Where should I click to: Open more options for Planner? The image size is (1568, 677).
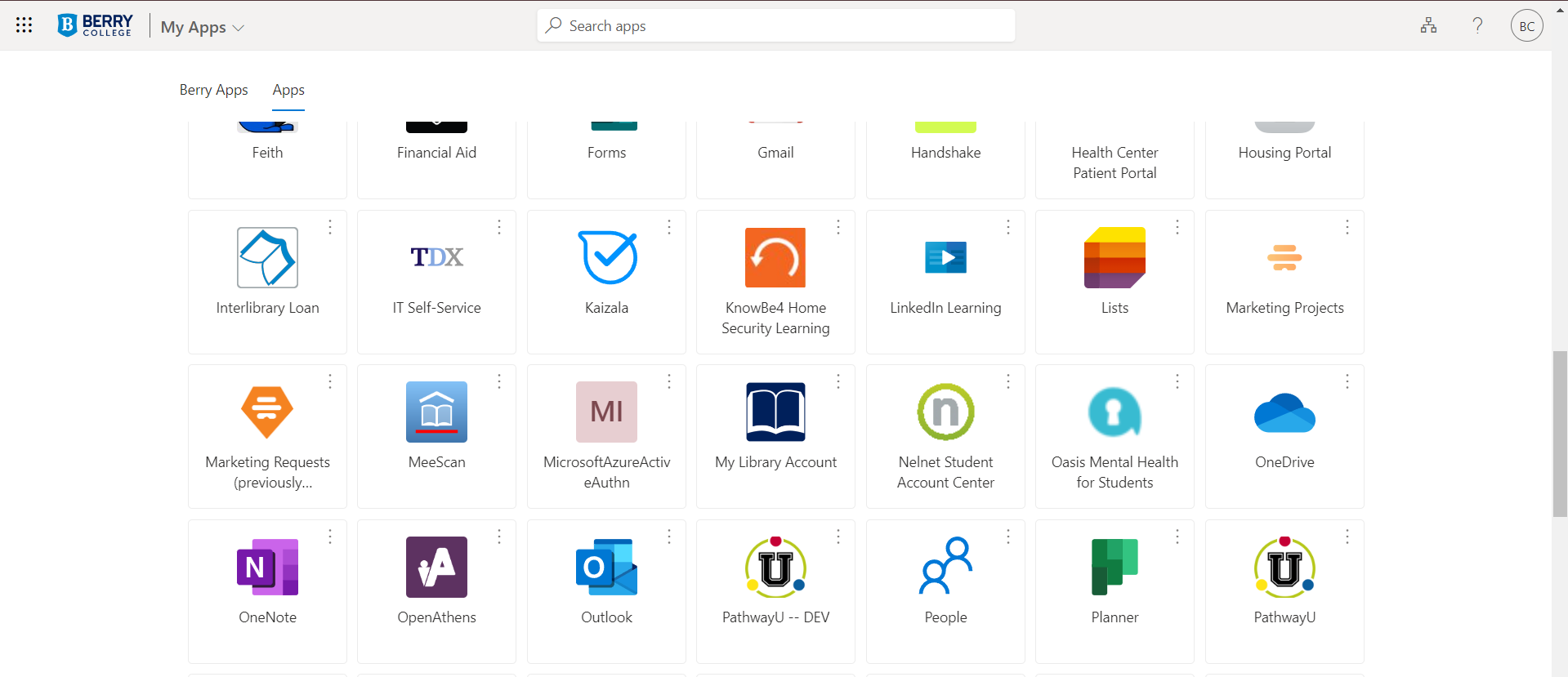click(1177, 537)
